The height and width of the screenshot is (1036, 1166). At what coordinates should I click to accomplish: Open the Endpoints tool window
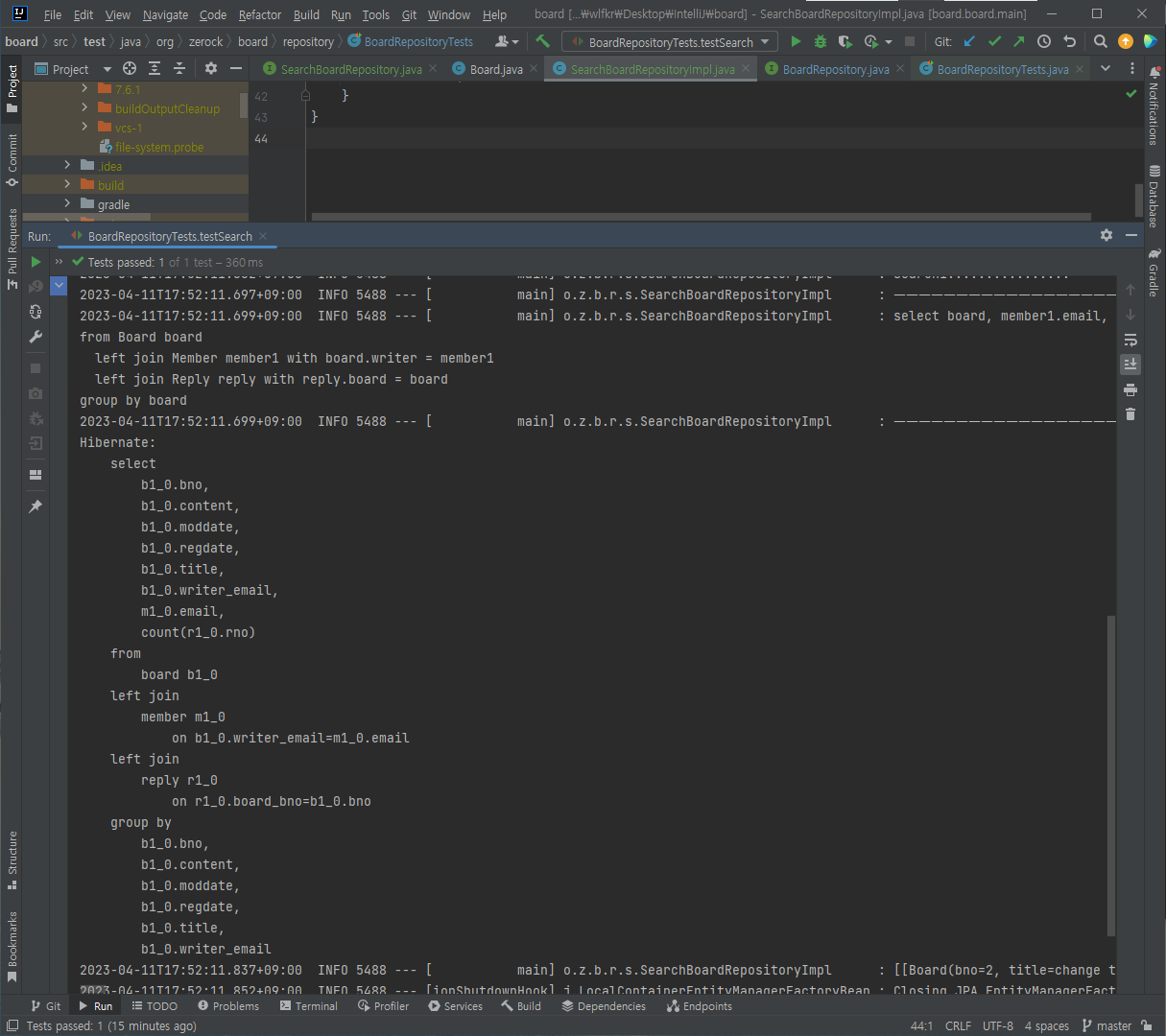pyautogui.click(x=700, y=1006)
